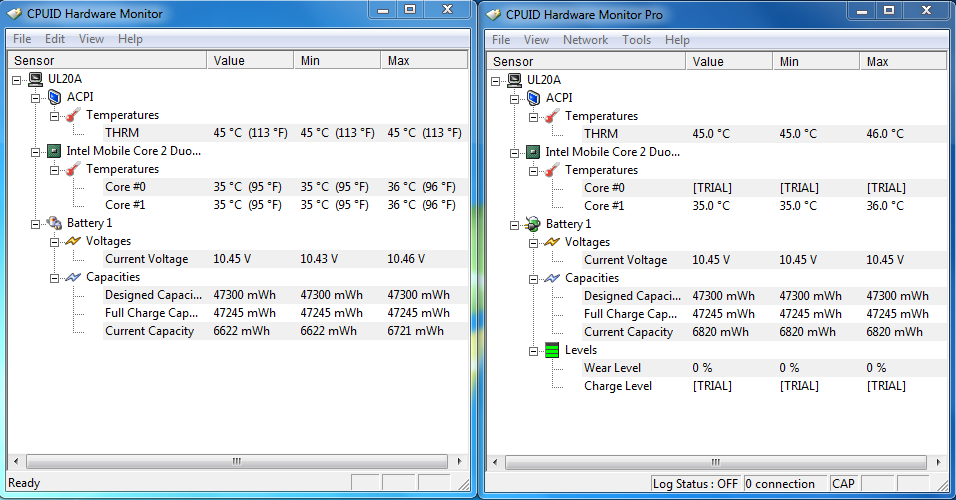Image resolution: width=956 pixels, height=500 pixels.
Task: Open Tools menu in Hardware Monitor Pro
Action: pos(637,40)
